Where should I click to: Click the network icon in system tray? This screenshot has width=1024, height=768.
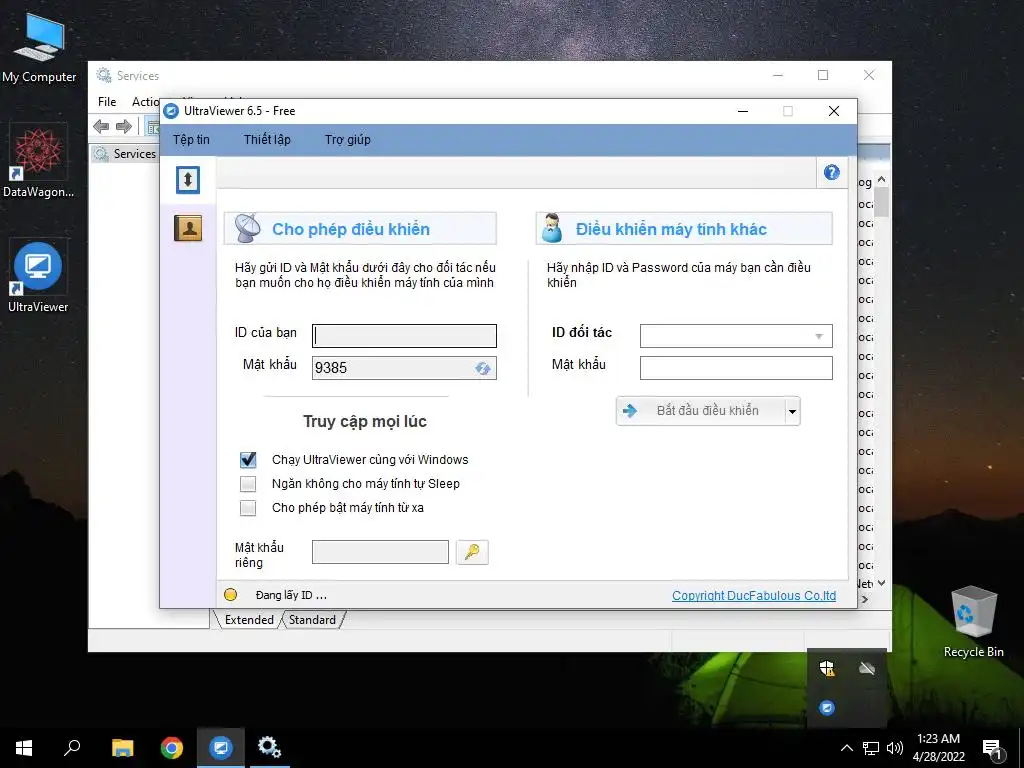[x=871, y=748]
